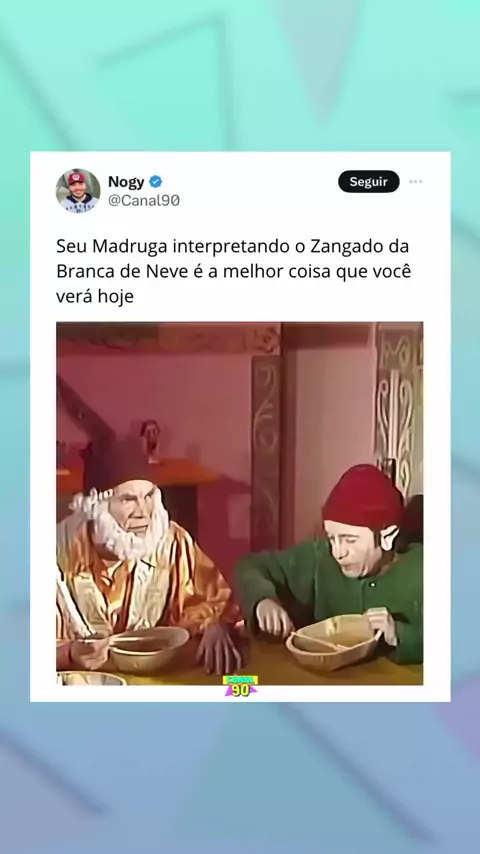Click the words Seu Madruga in the tweet

pos(112,247)
